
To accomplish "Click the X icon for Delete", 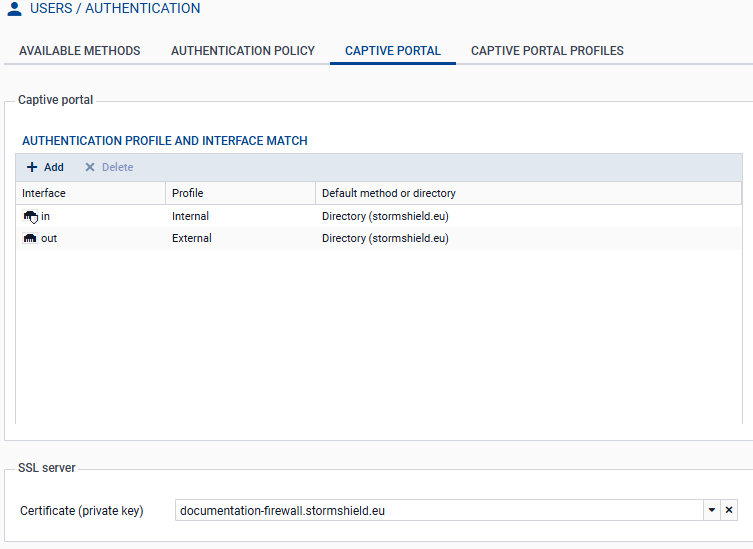I will (x=90, y=167).
